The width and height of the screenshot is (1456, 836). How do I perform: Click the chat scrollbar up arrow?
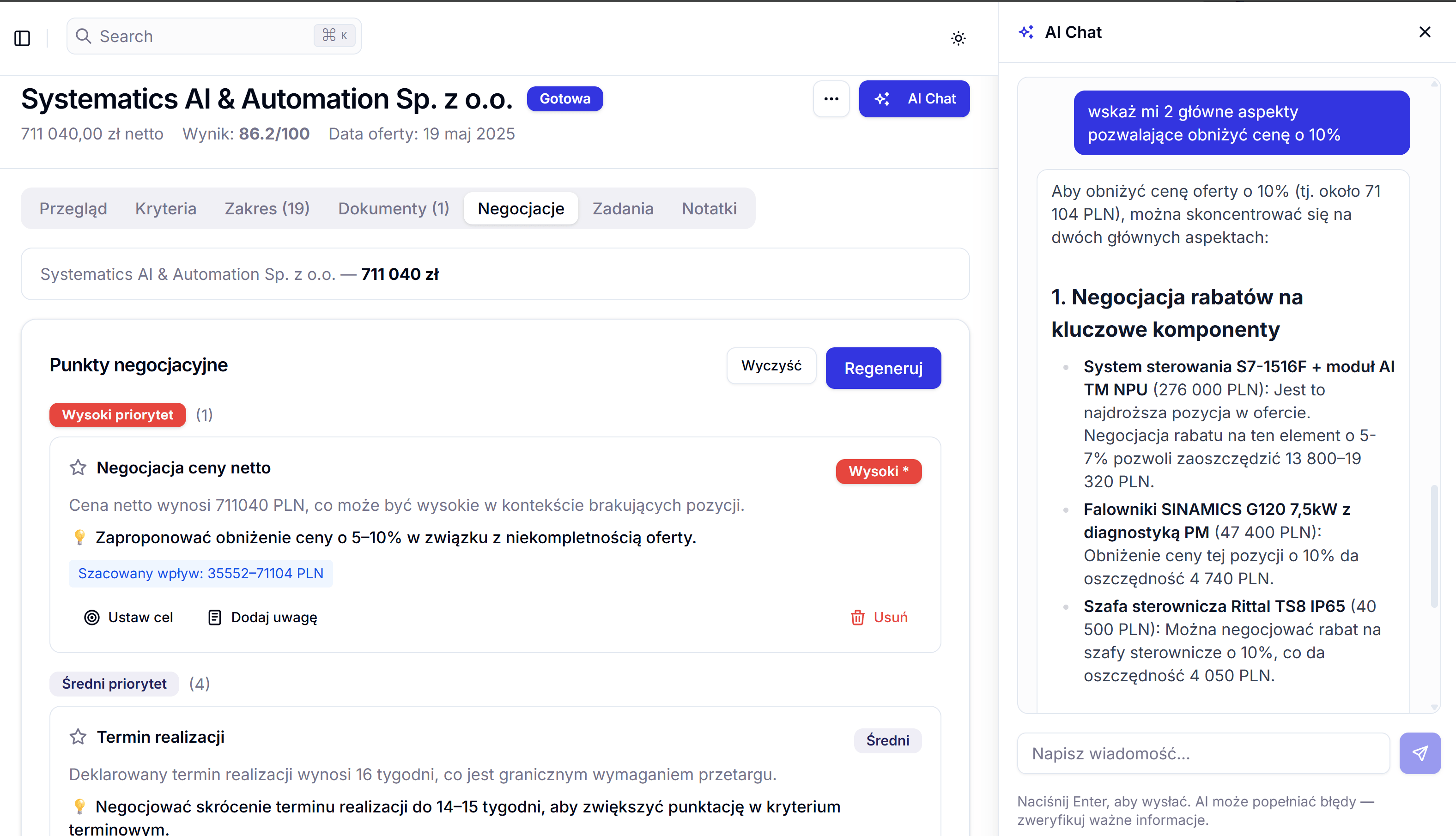(1434, 84)
